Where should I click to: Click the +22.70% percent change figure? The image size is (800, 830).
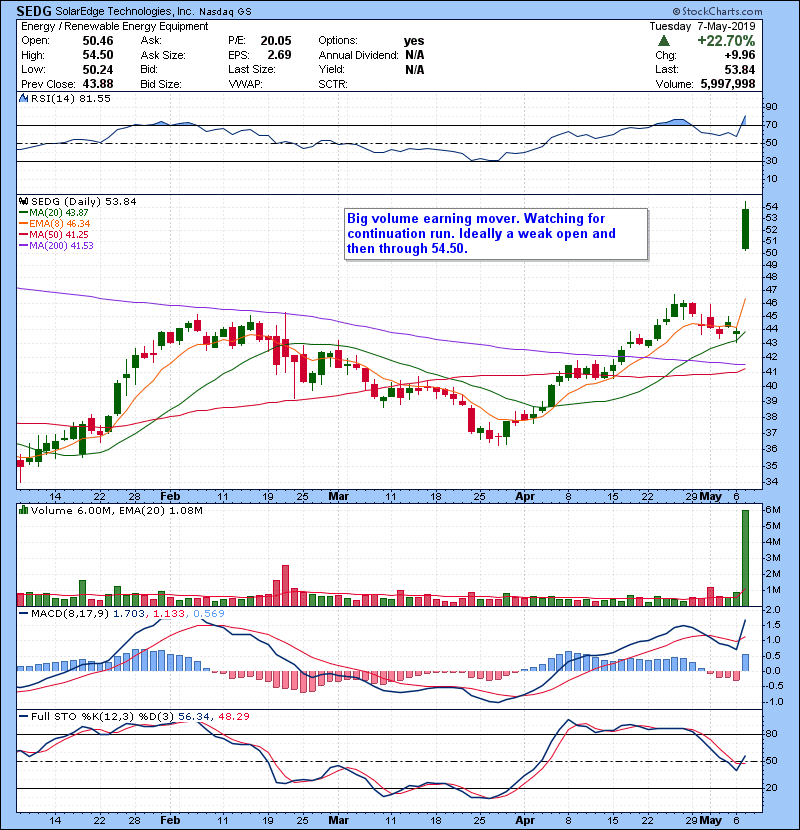(x=726, y=41)
